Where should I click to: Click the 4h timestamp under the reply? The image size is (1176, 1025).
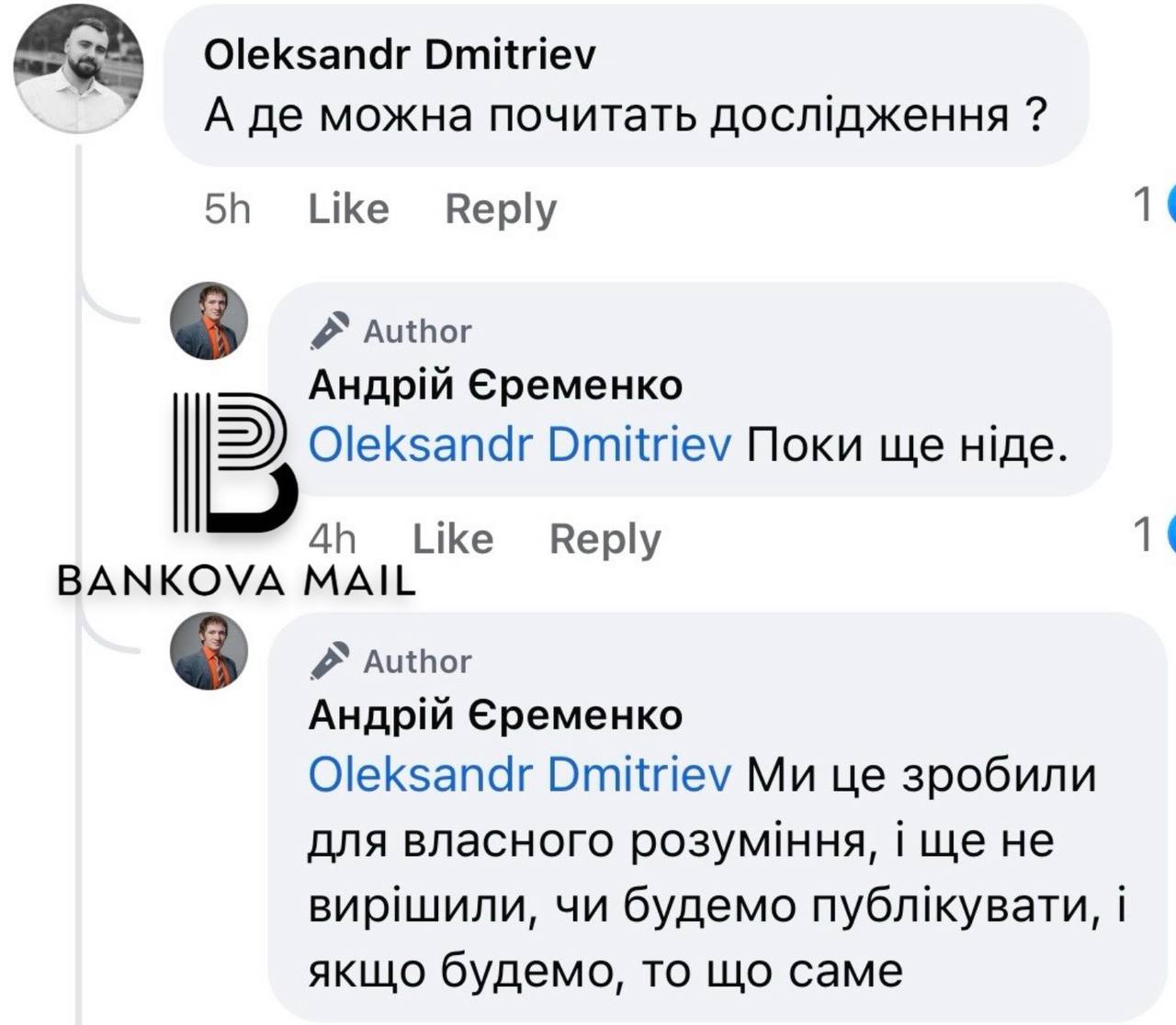pos(333,539)
